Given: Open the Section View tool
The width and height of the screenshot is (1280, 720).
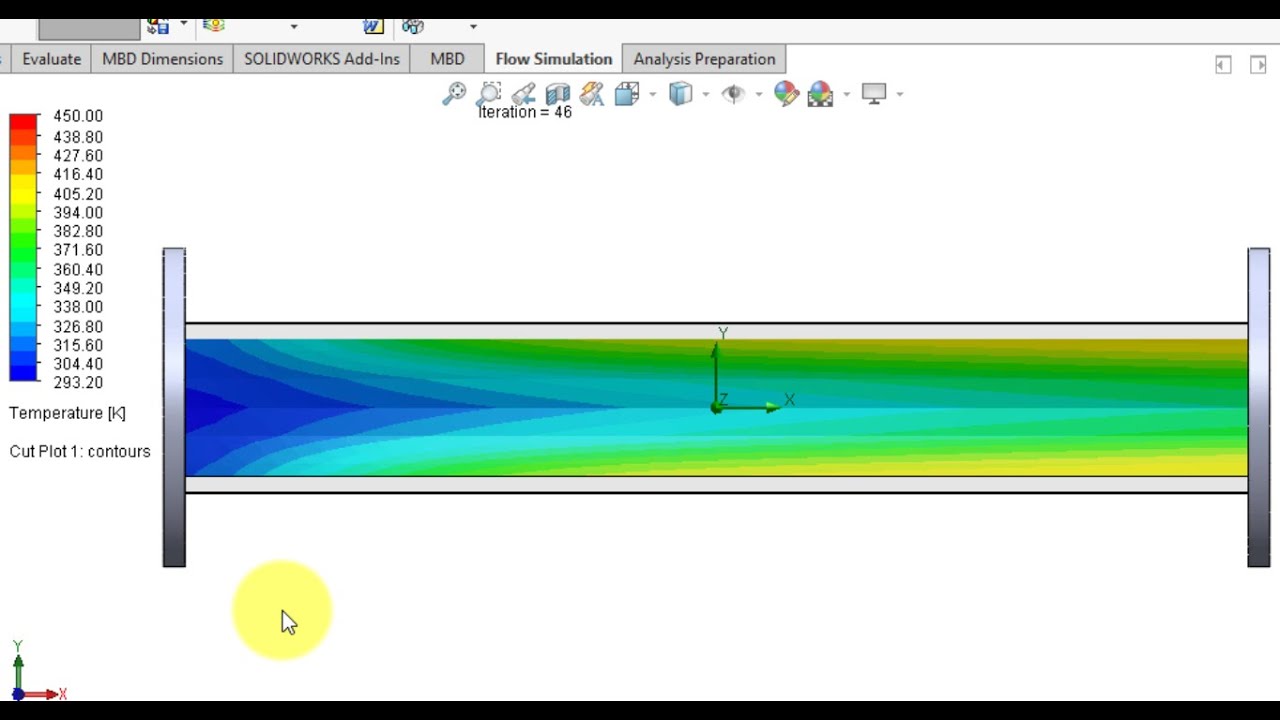Looking at the screenshot, I should click(558, 94).
